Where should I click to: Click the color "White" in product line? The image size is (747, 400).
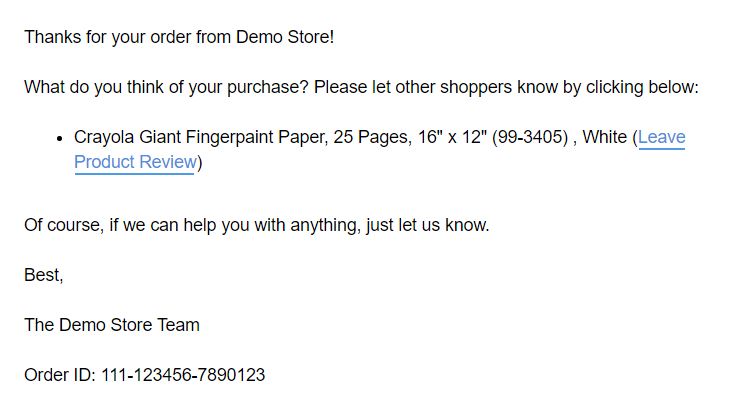click(x=604, y=137)
